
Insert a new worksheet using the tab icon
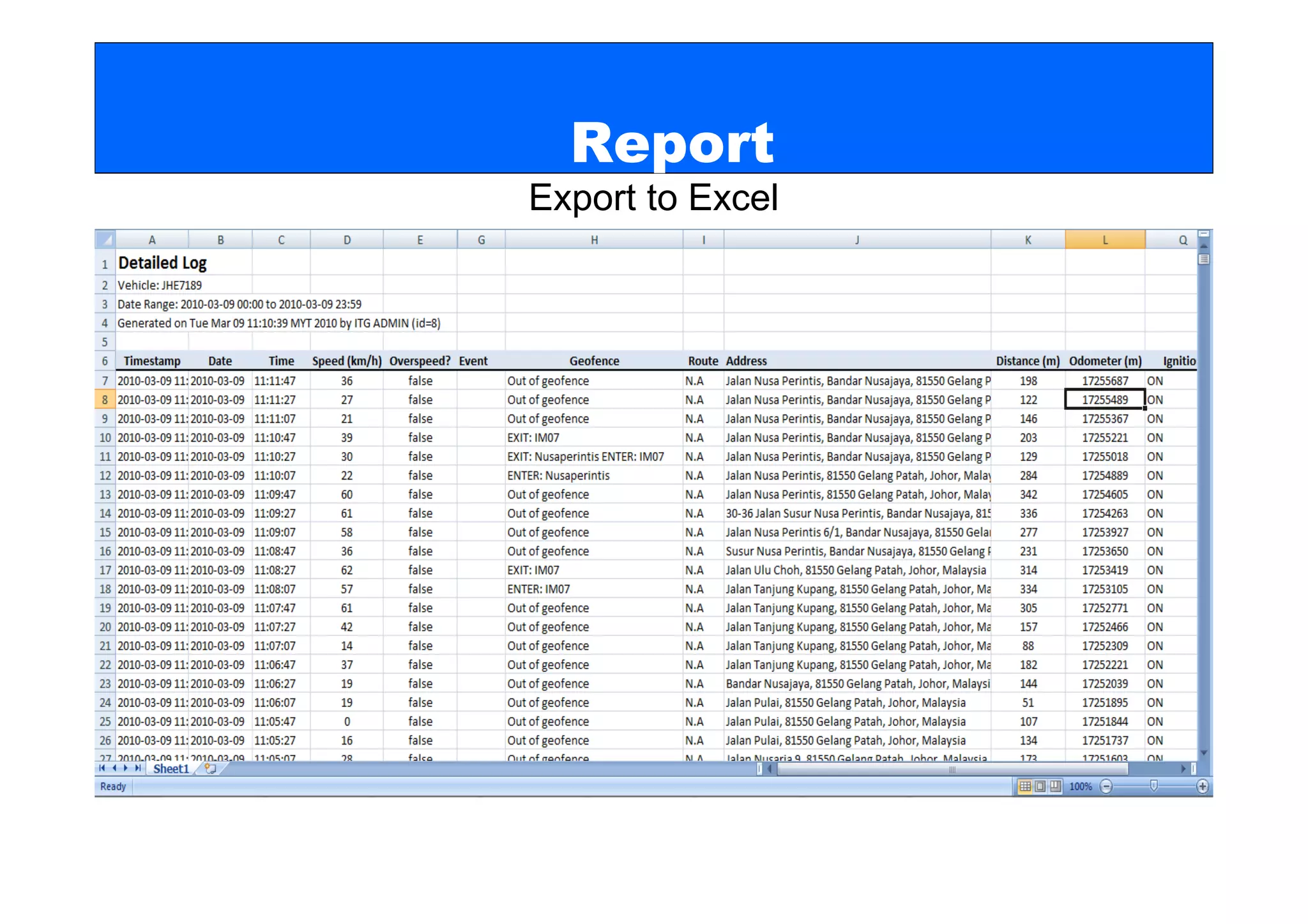pyautogui.click(x=210, y=769)
